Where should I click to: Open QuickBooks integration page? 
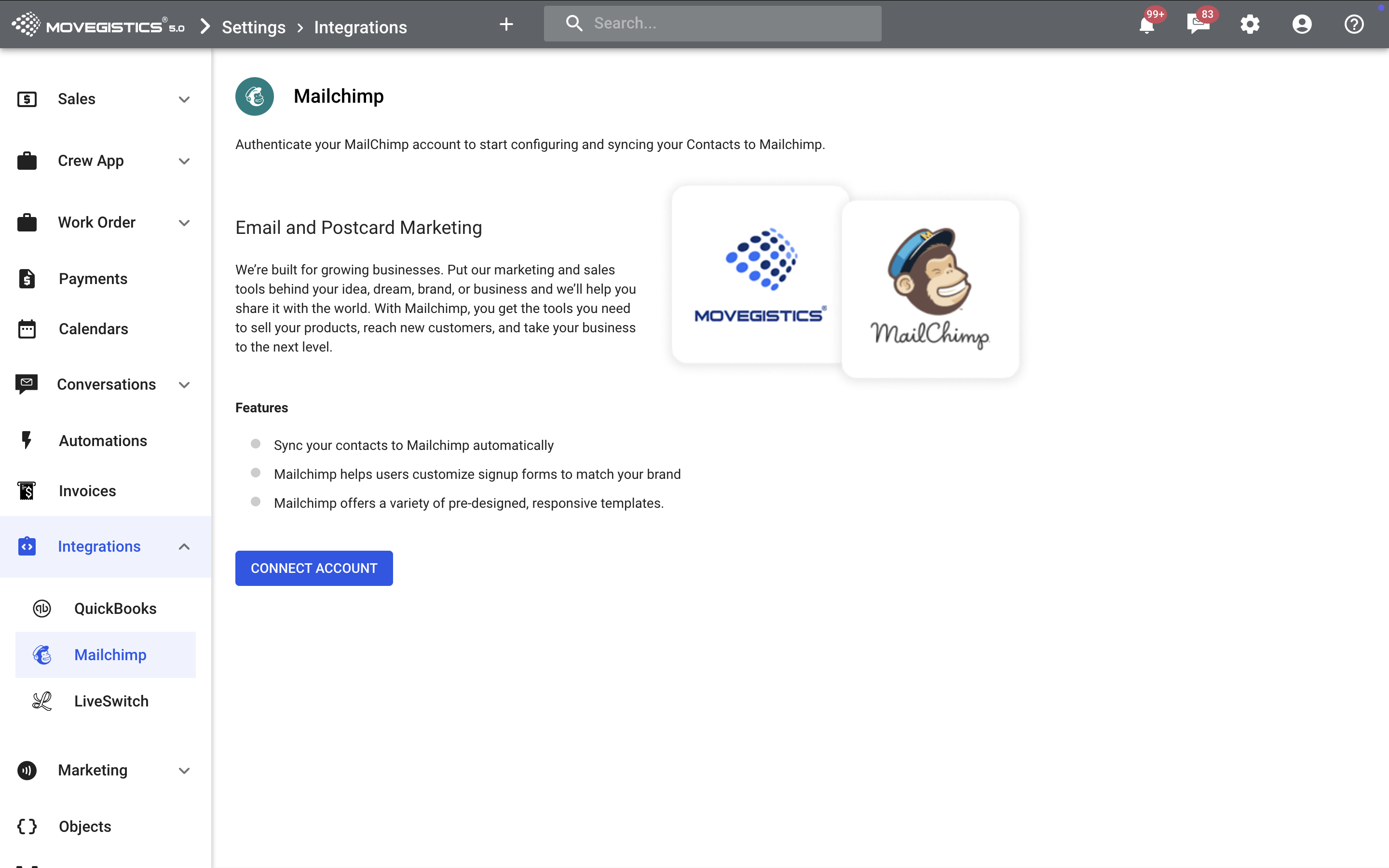point(115,609)
